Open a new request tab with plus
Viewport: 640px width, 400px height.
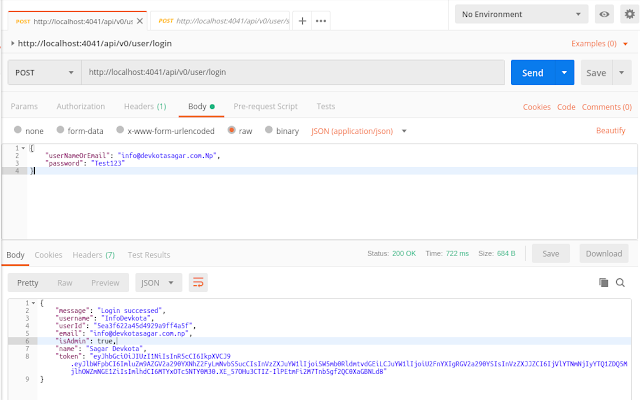(302, 21)
